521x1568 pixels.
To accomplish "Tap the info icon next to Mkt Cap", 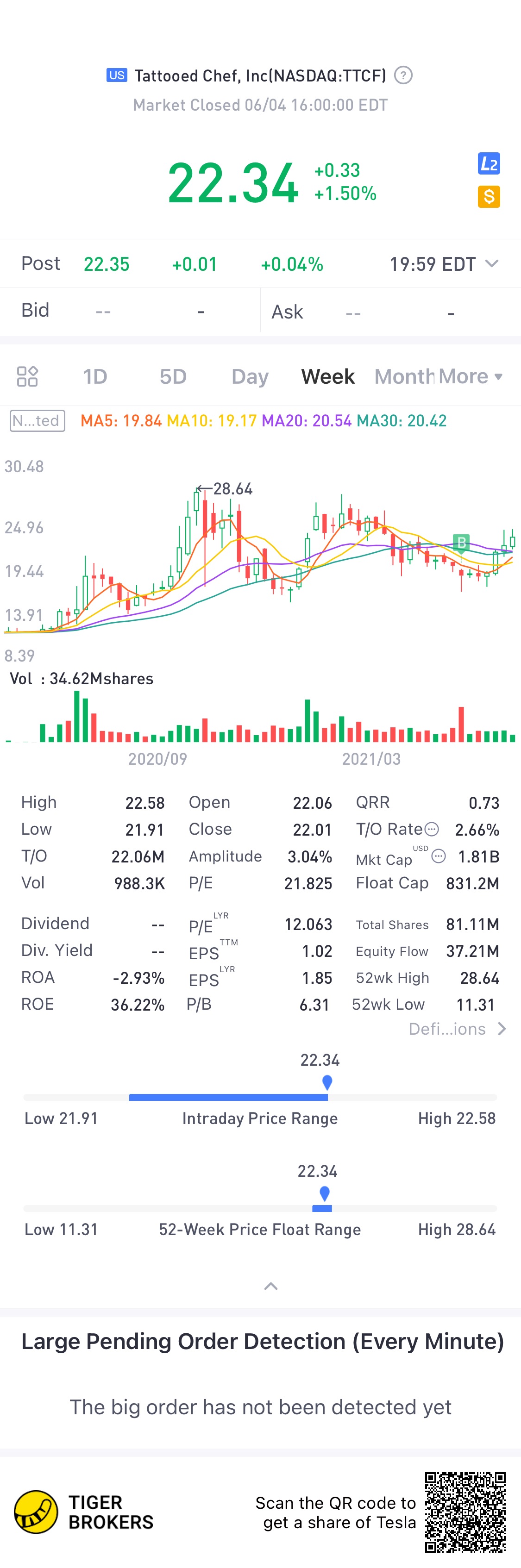I will 438,856.
